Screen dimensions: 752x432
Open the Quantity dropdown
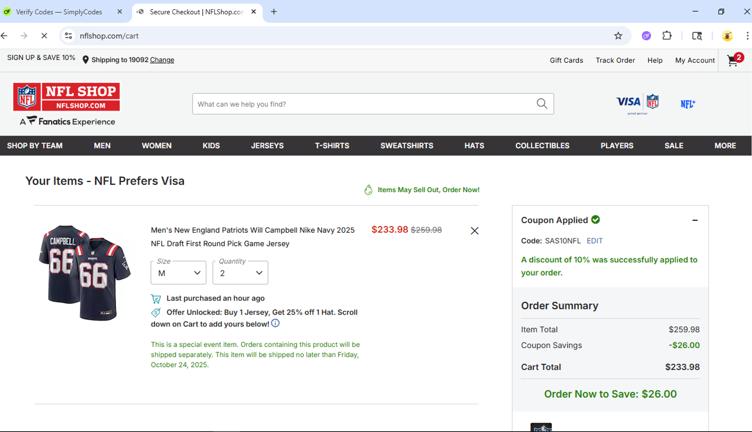point(240,272)
